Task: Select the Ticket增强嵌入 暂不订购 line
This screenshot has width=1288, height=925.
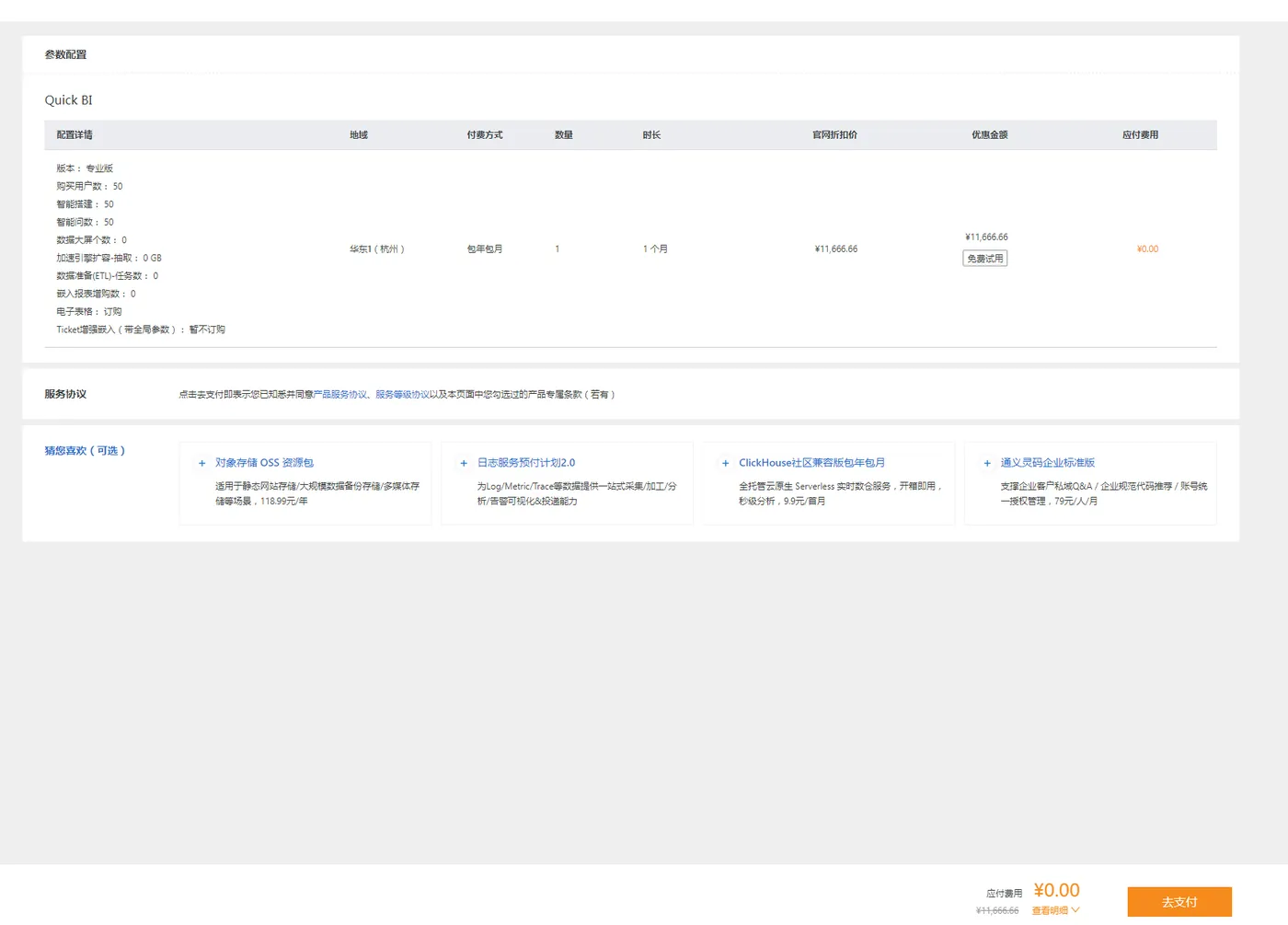Action: tap(141, 330)
